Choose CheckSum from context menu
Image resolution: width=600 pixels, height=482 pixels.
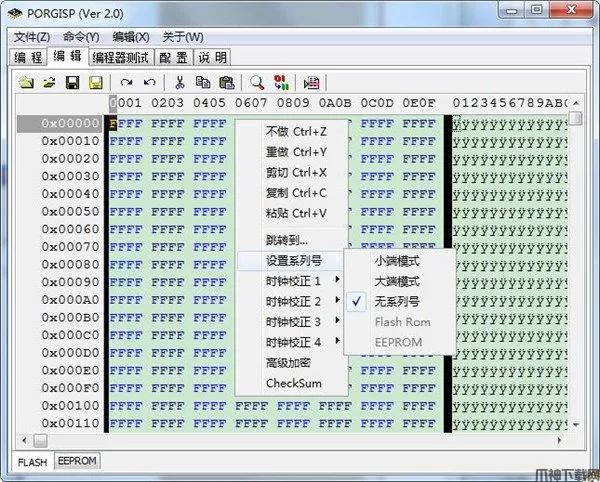click(292, 383)
